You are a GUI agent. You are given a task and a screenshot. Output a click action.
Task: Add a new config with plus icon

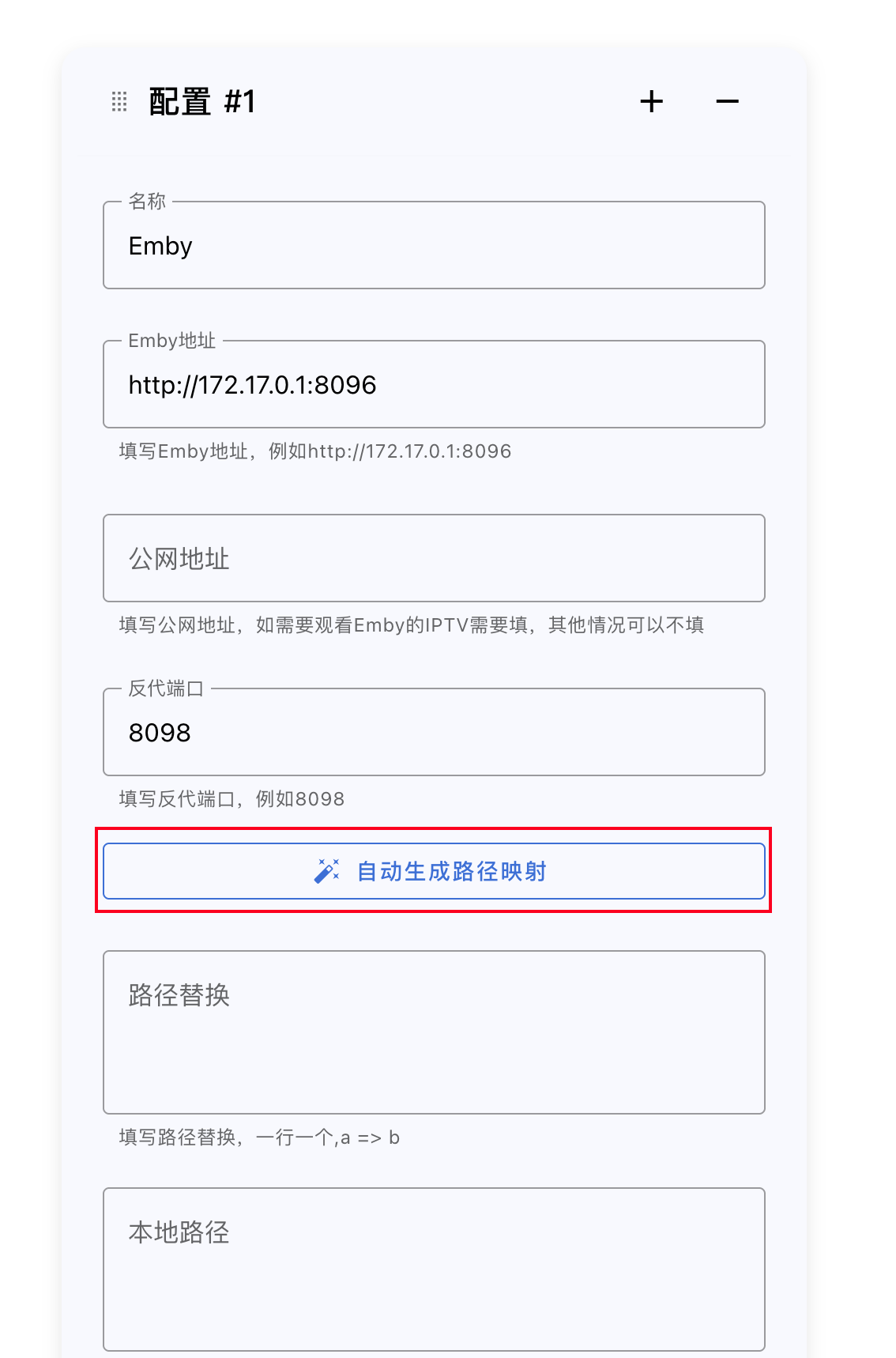(651, 102)
